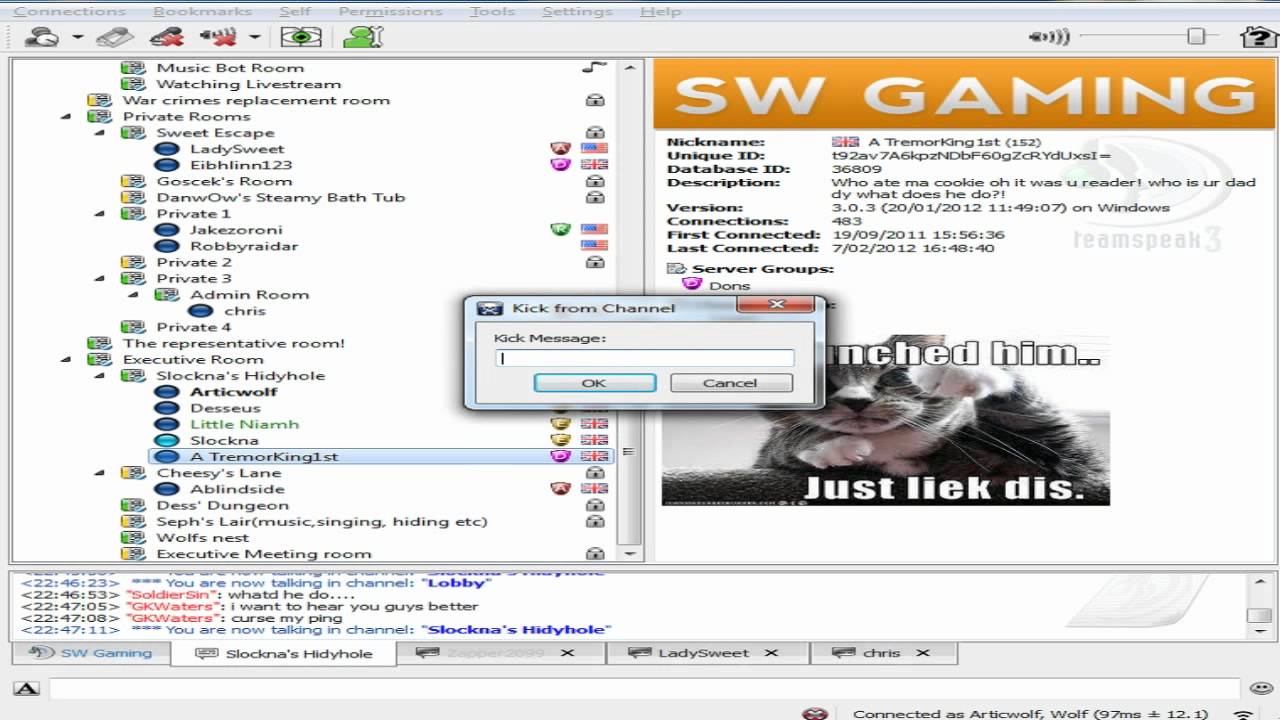
Task: Click the UK flag beside Eibhlinn123
Action: click(x=594, y=165)
